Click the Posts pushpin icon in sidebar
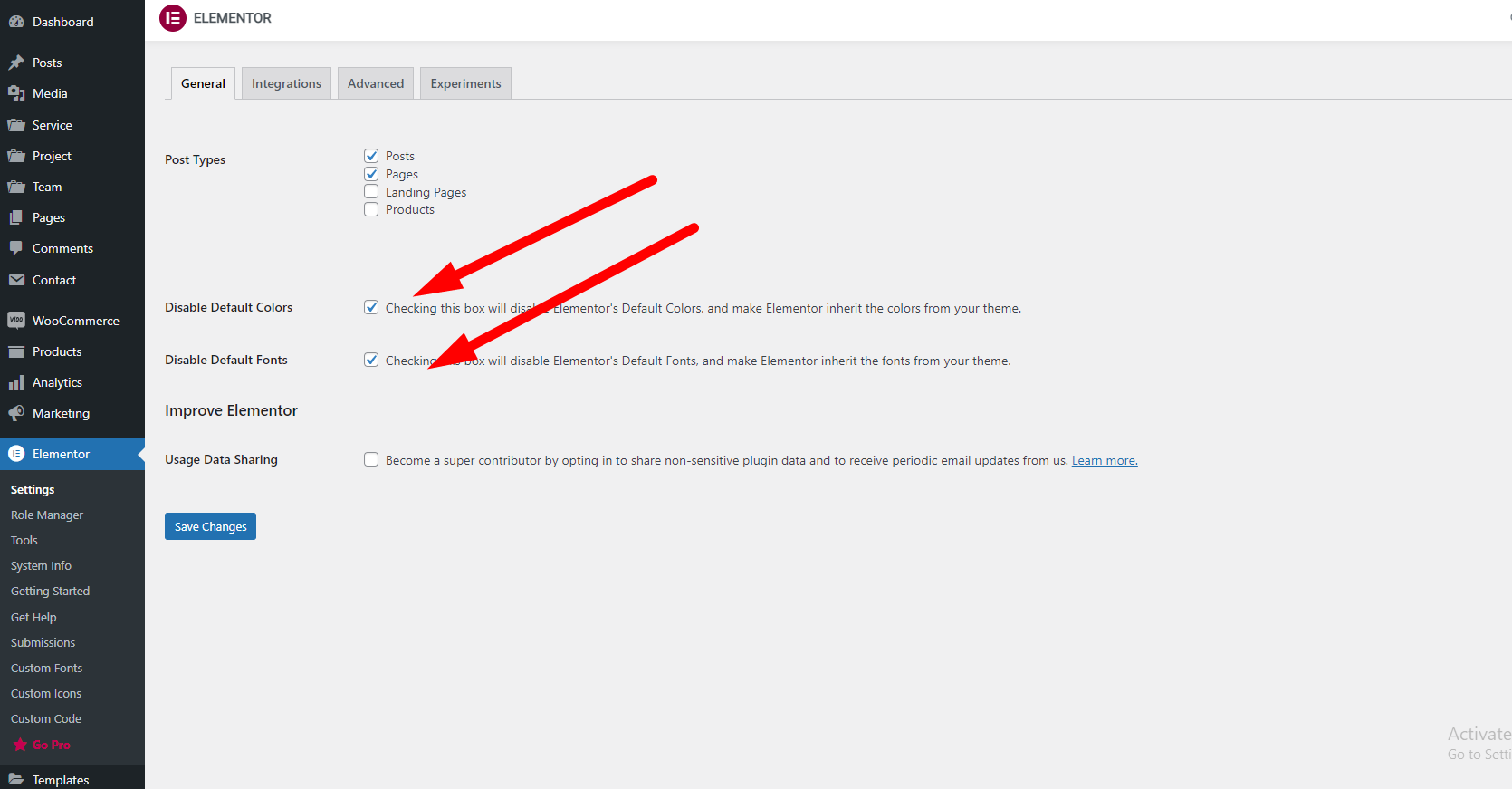Image resolution: width=1512 pixels, height=789 pixels. click(x=16, y=63)
